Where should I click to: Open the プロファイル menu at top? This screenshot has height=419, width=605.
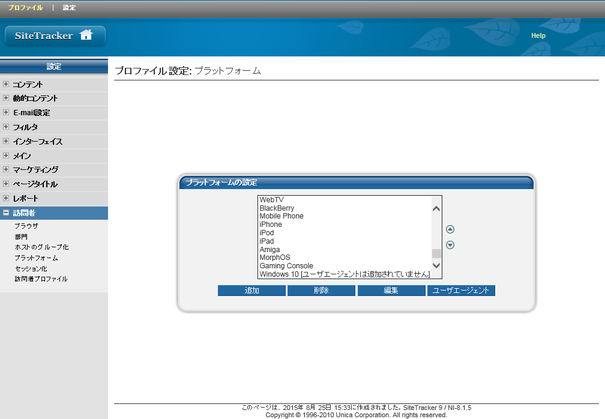point(25,7)
